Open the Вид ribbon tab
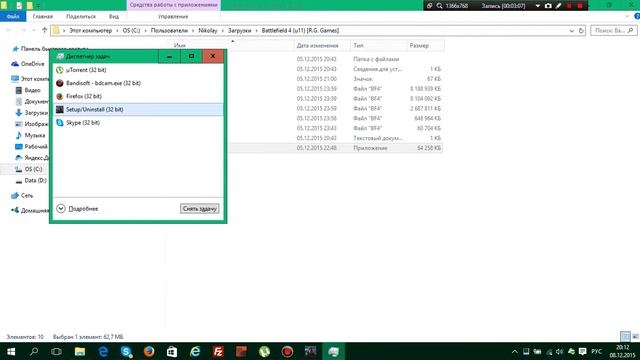The height and width of the screenshot is (360, 640). [114, 16]
